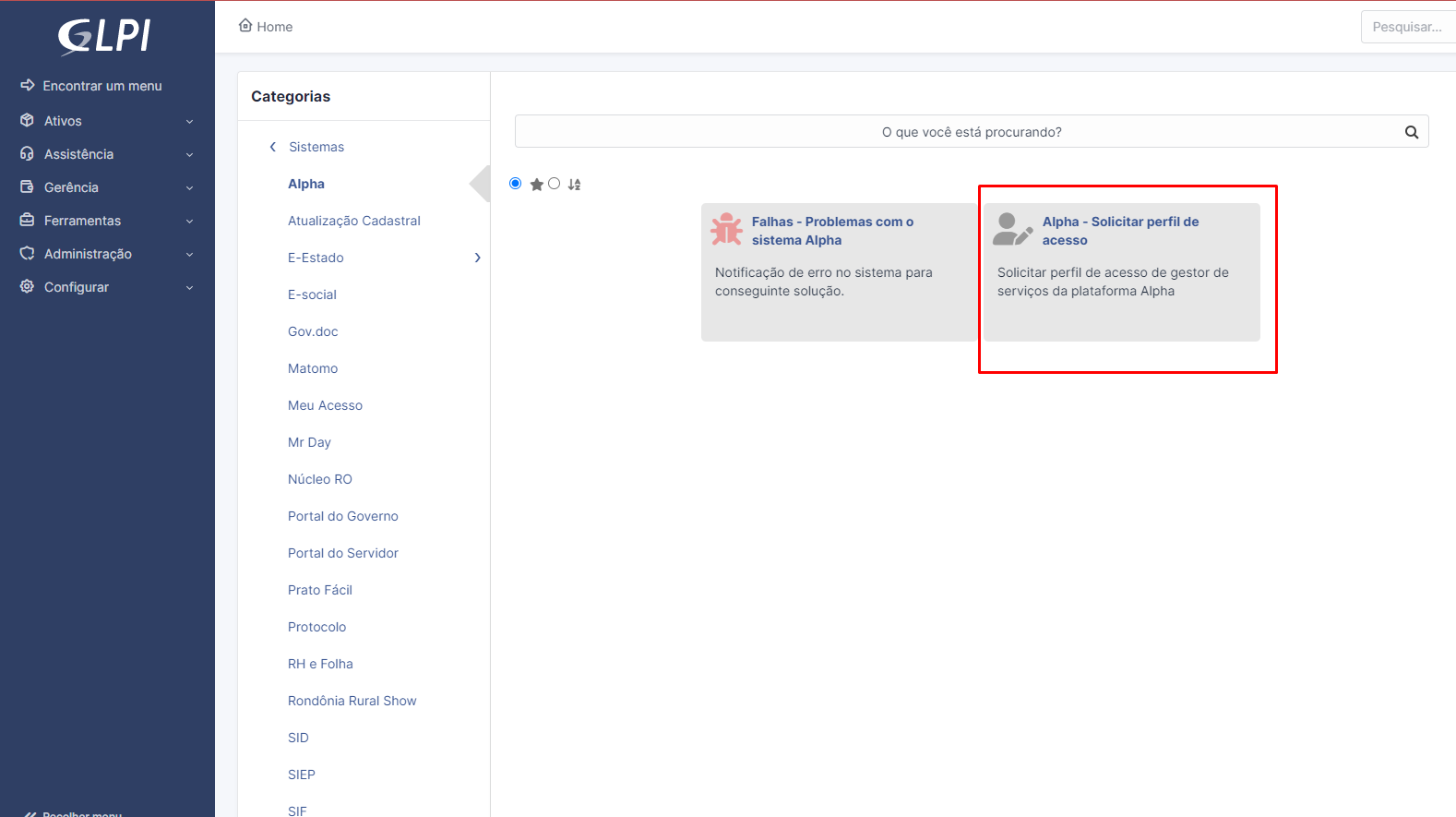Select the Matomo category
The image size is (1456, 817).
pyautogui.click(x=313, y=368)
